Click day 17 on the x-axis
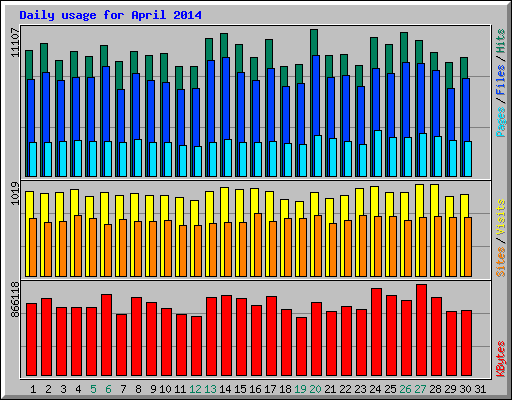The height and width of the screenshot is (400, 512). click(270, 389)
